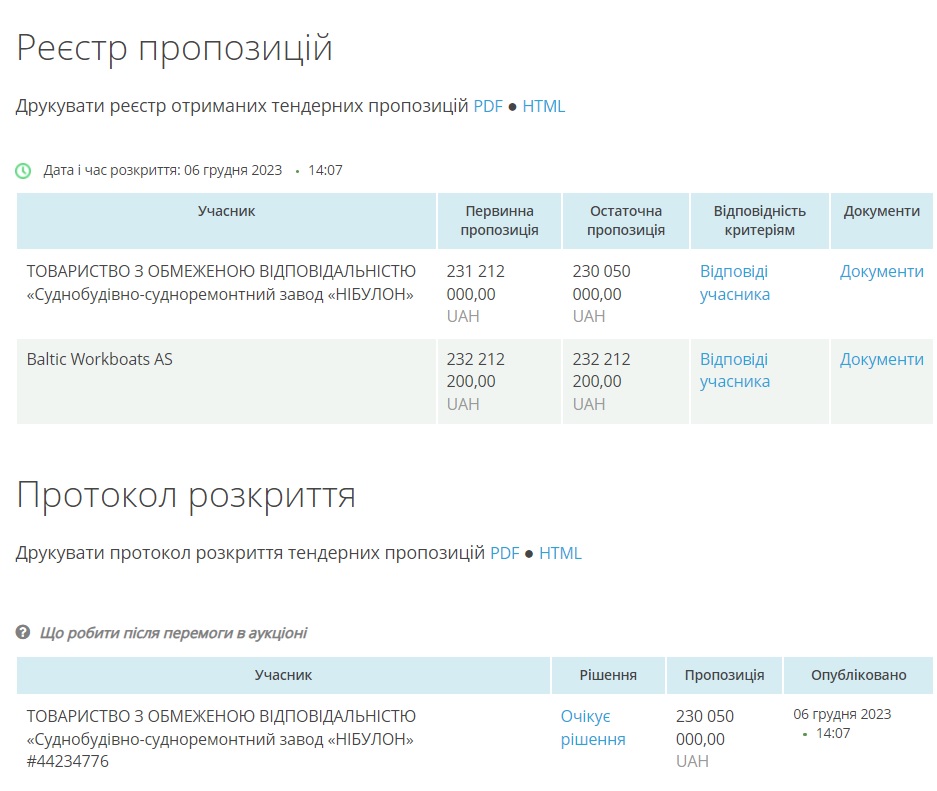937x791 pixels.
Task: Select НІБУЛОН participant name in protocol table
Action: (x=221, y=728)
